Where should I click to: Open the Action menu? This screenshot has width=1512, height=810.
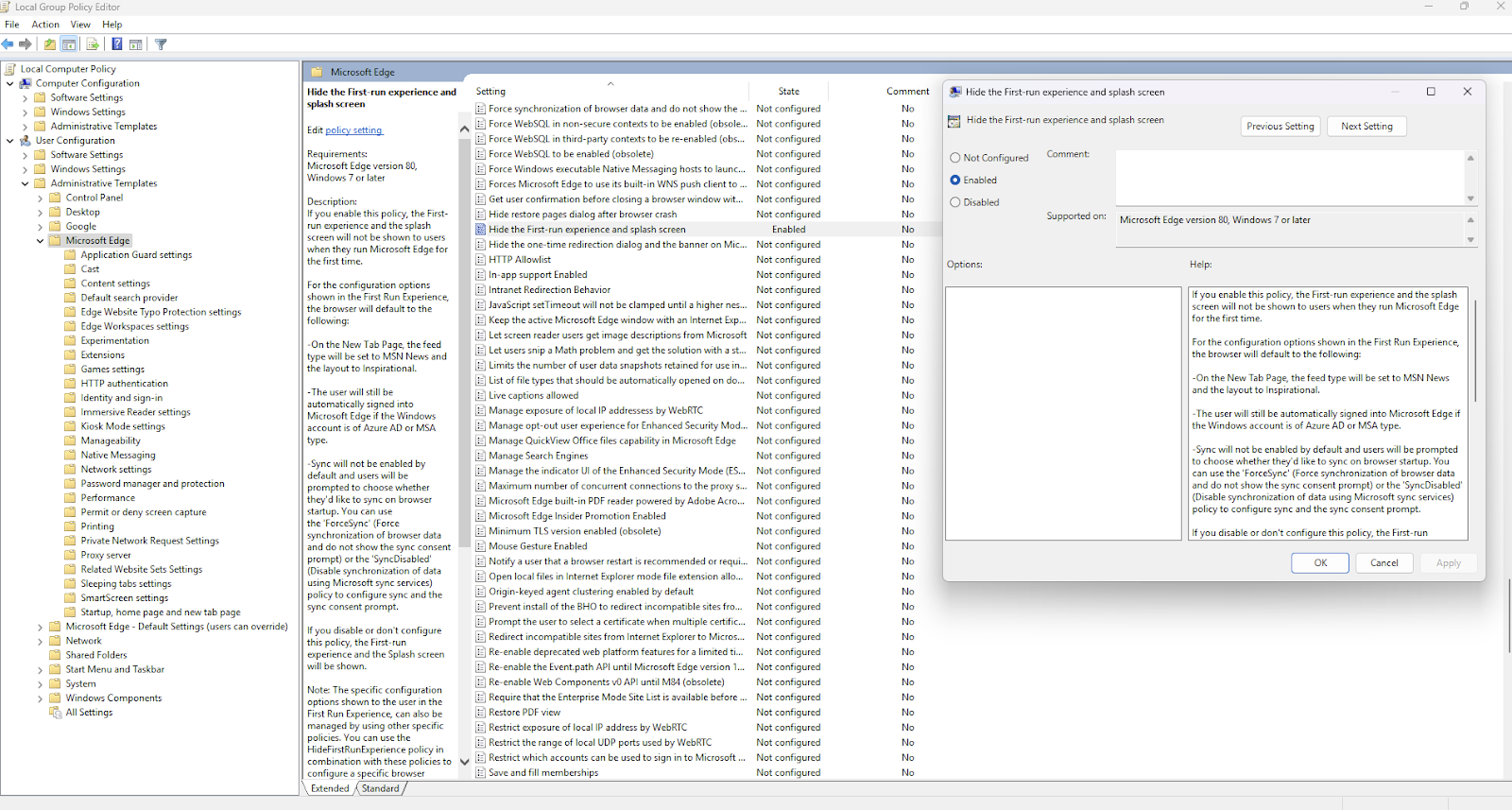coord(45,25)
